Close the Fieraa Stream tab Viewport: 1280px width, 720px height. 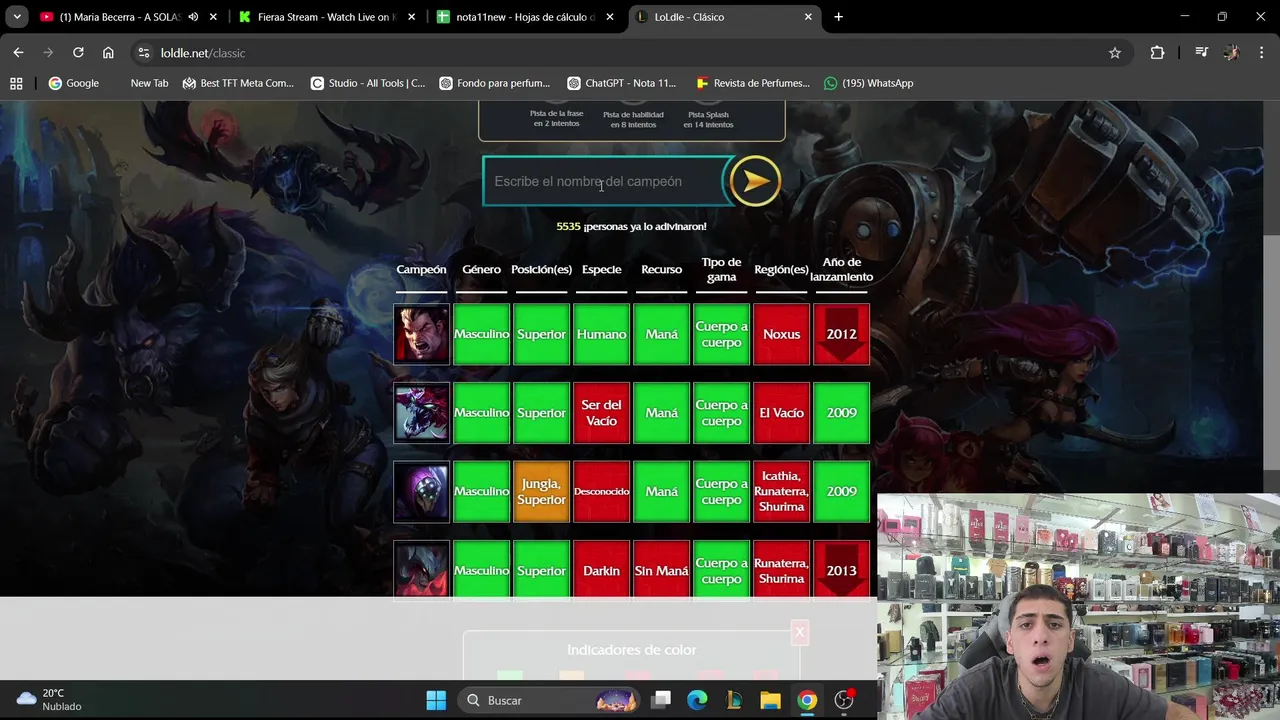412,17
